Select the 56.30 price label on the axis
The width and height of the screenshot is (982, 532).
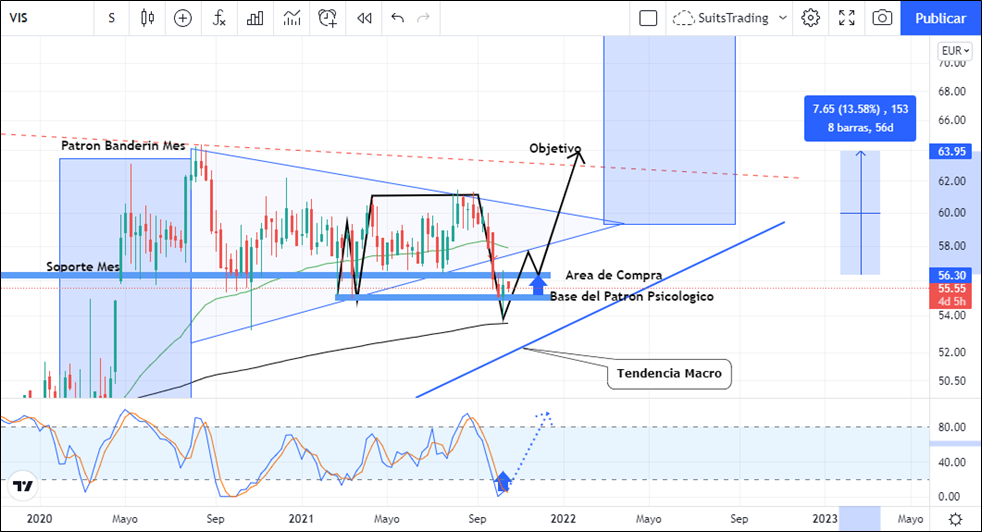(954, 273)
